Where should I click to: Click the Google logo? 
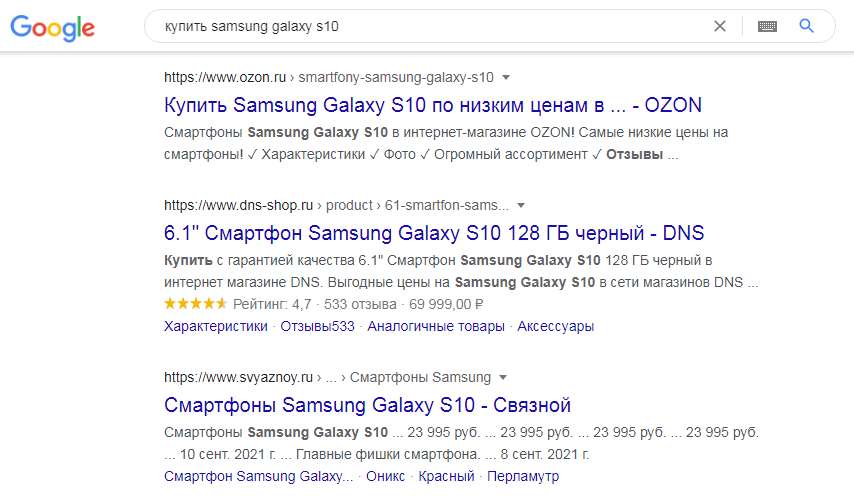click(52, 27)
